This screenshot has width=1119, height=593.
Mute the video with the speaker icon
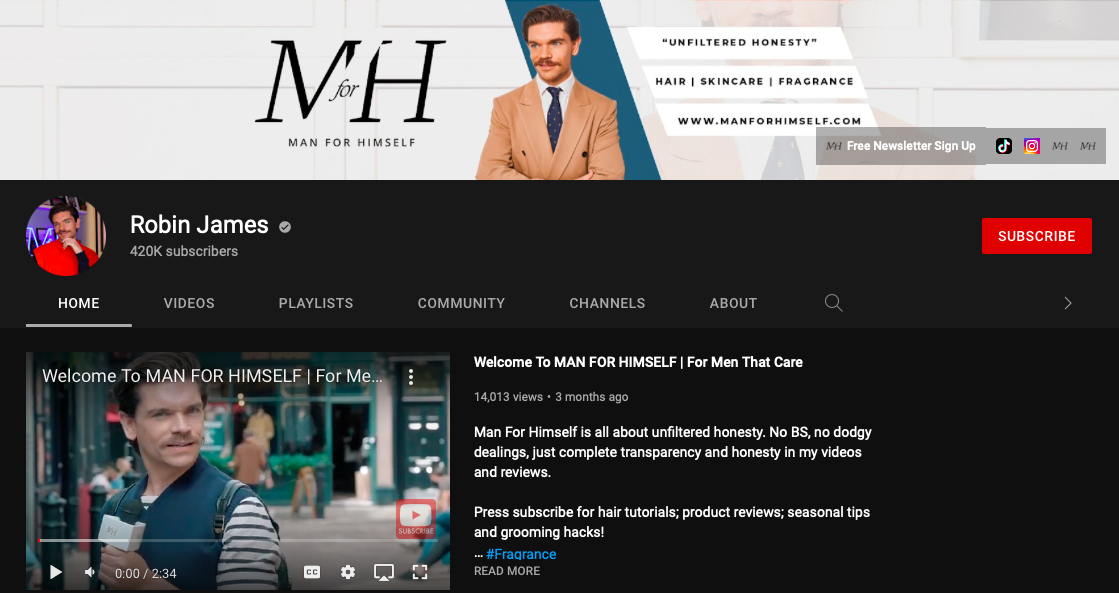pyautogui.click(x=91, y=572)
